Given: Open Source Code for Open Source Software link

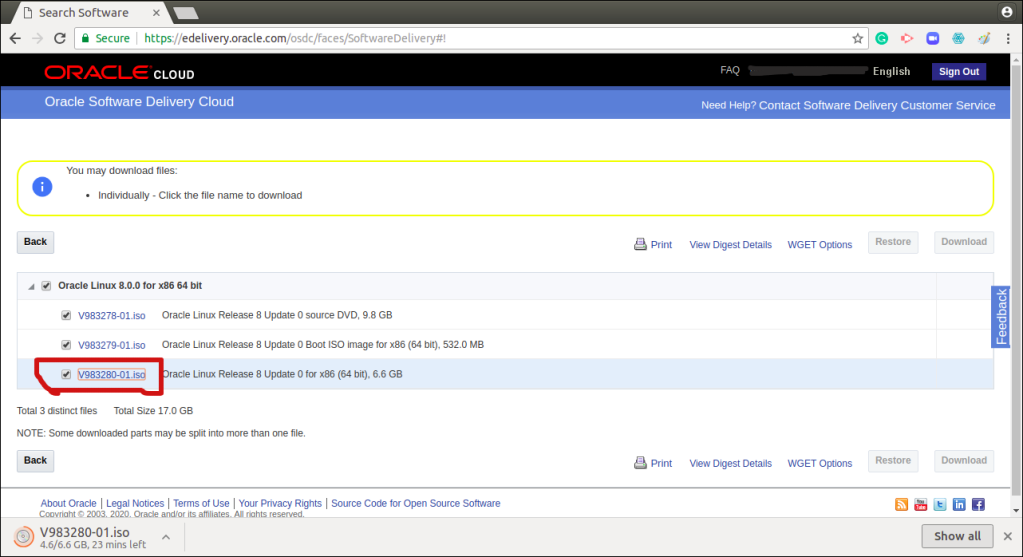Looking at the screenshot, I should (x=416, y=504).
